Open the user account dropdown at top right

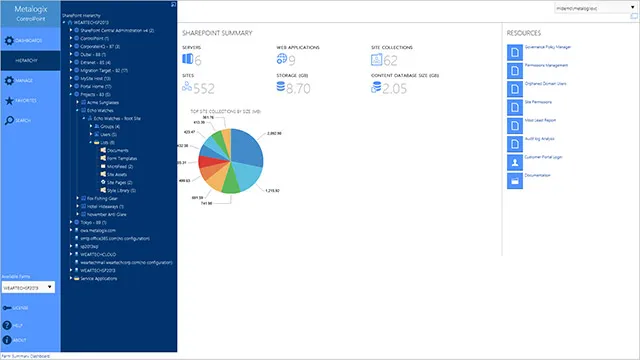tap(595, 8)
